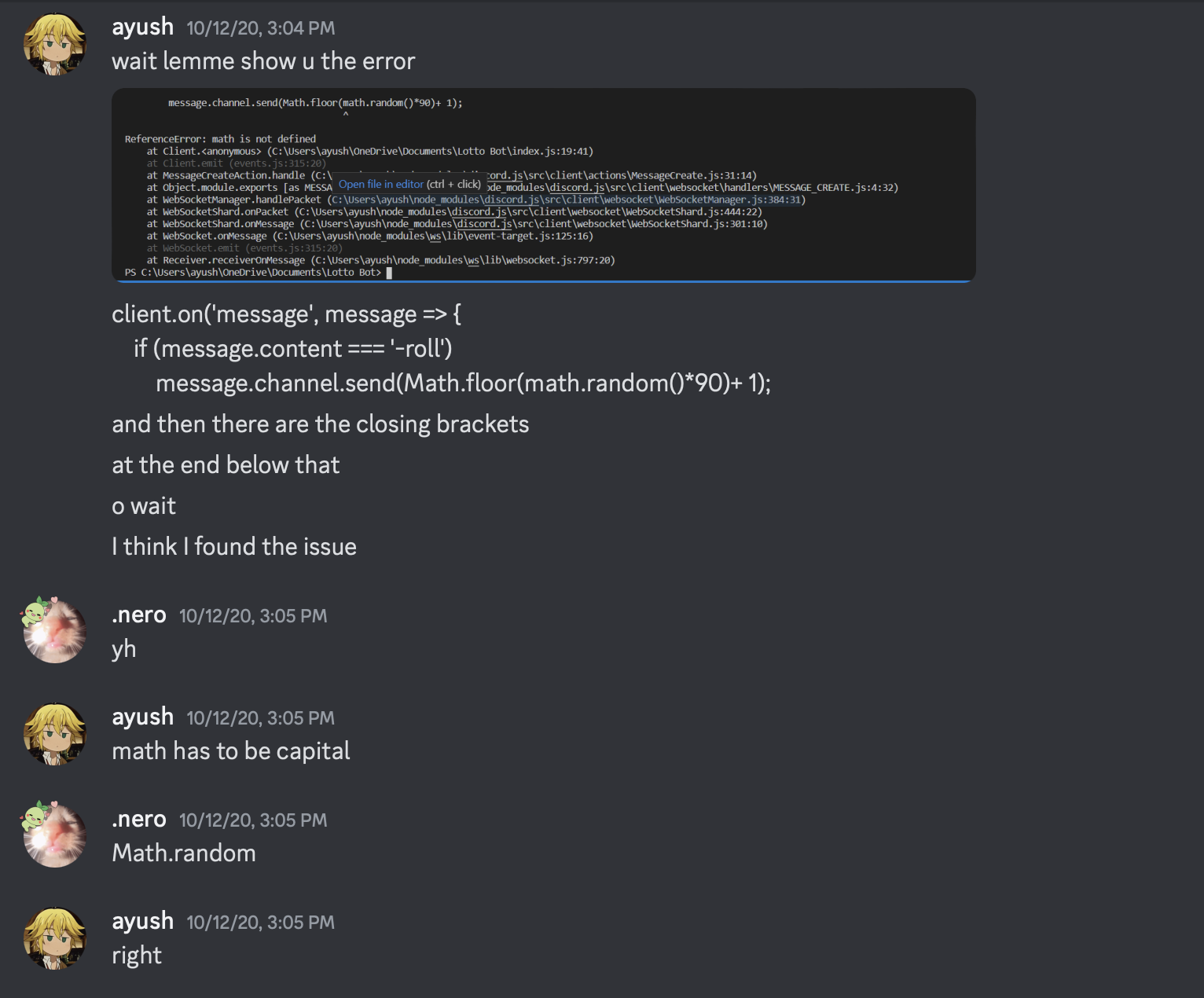Click the timestamp beside .nero above 'yh'
Image resolution: width=1204 pixels, height=998 pixels.
pos(253,616)
